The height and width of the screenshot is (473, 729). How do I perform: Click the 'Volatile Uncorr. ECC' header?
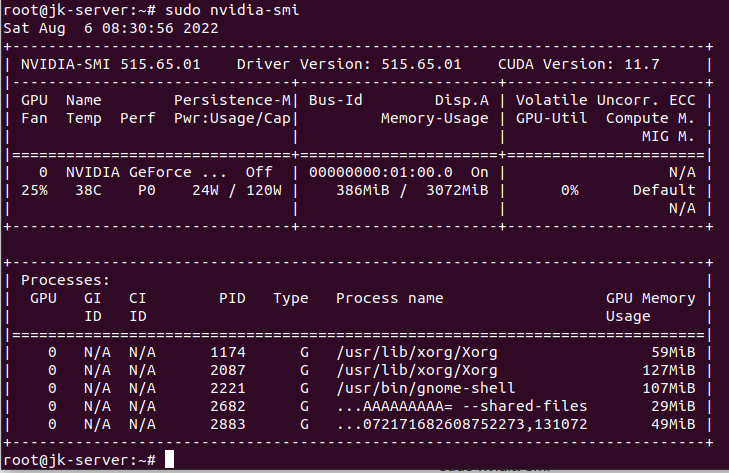[606, 100]
